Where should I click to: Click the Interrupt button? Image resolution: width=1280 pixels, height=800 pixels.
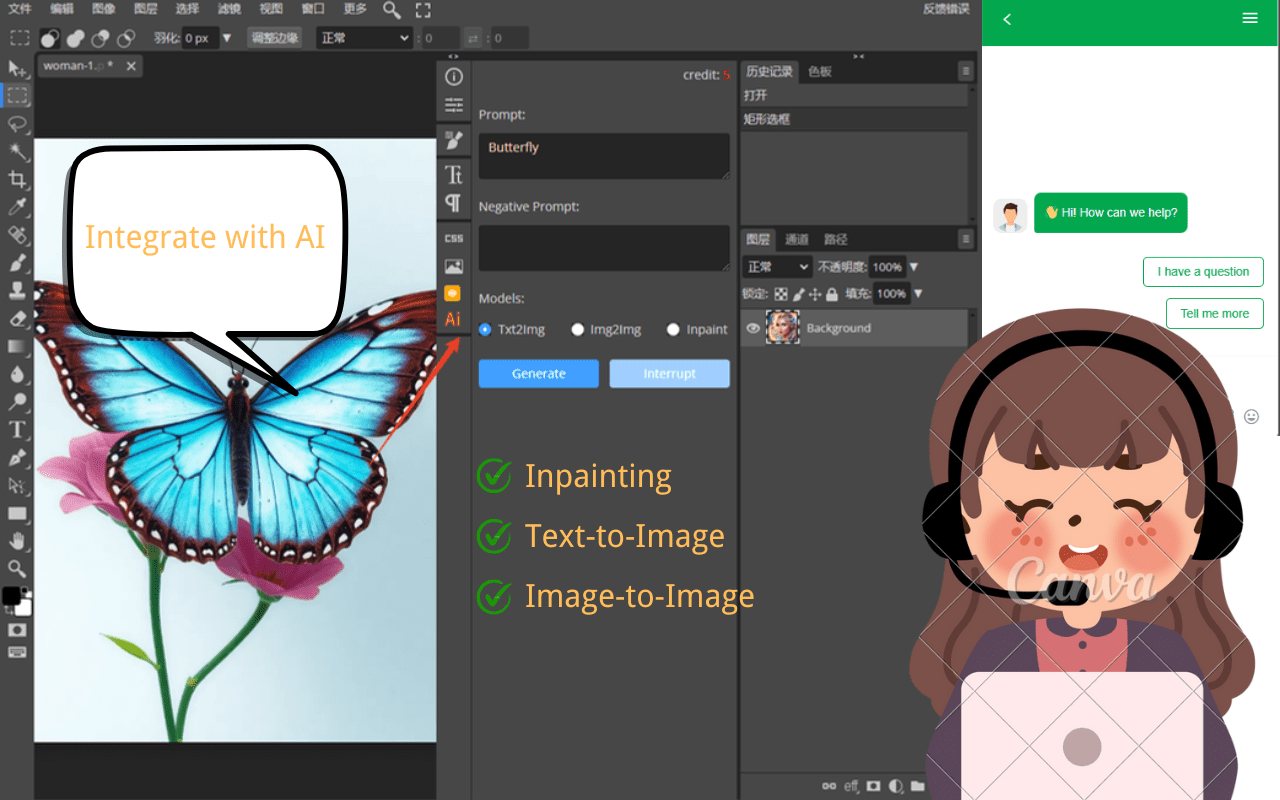670,373
